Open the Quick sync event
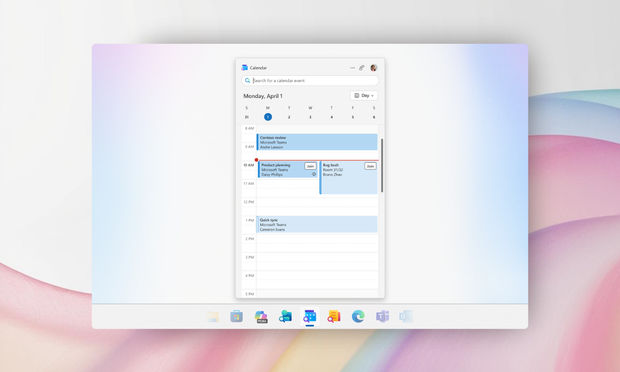Screen dimensions: 620x372 [317, 224]
